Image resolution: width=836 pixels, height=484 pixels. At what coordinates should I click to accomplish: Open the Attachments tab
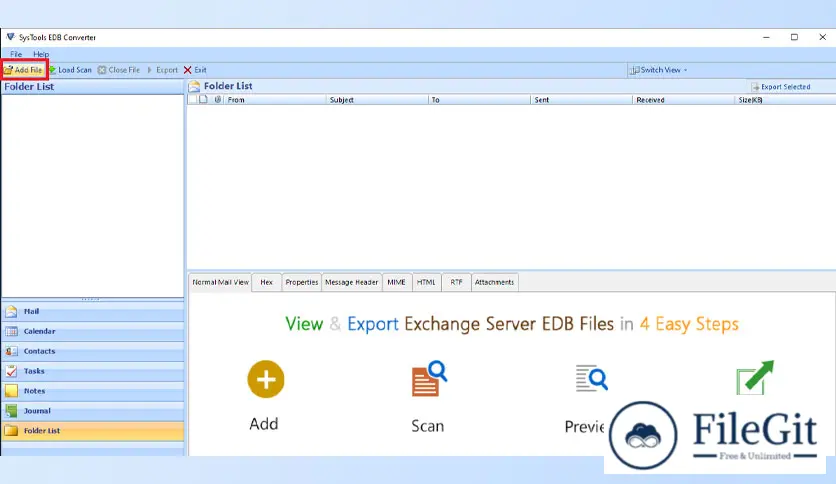coord(494,282)
